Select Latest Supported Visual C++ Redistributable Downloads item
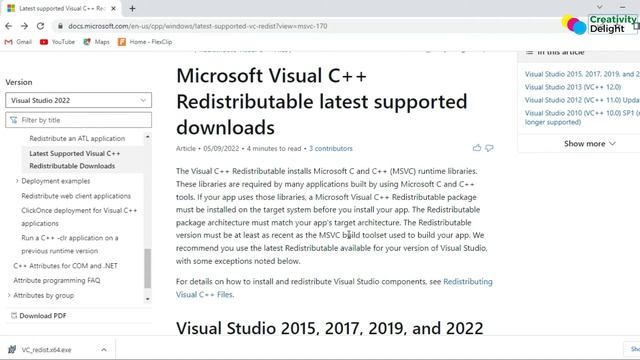 coord(75,160)
